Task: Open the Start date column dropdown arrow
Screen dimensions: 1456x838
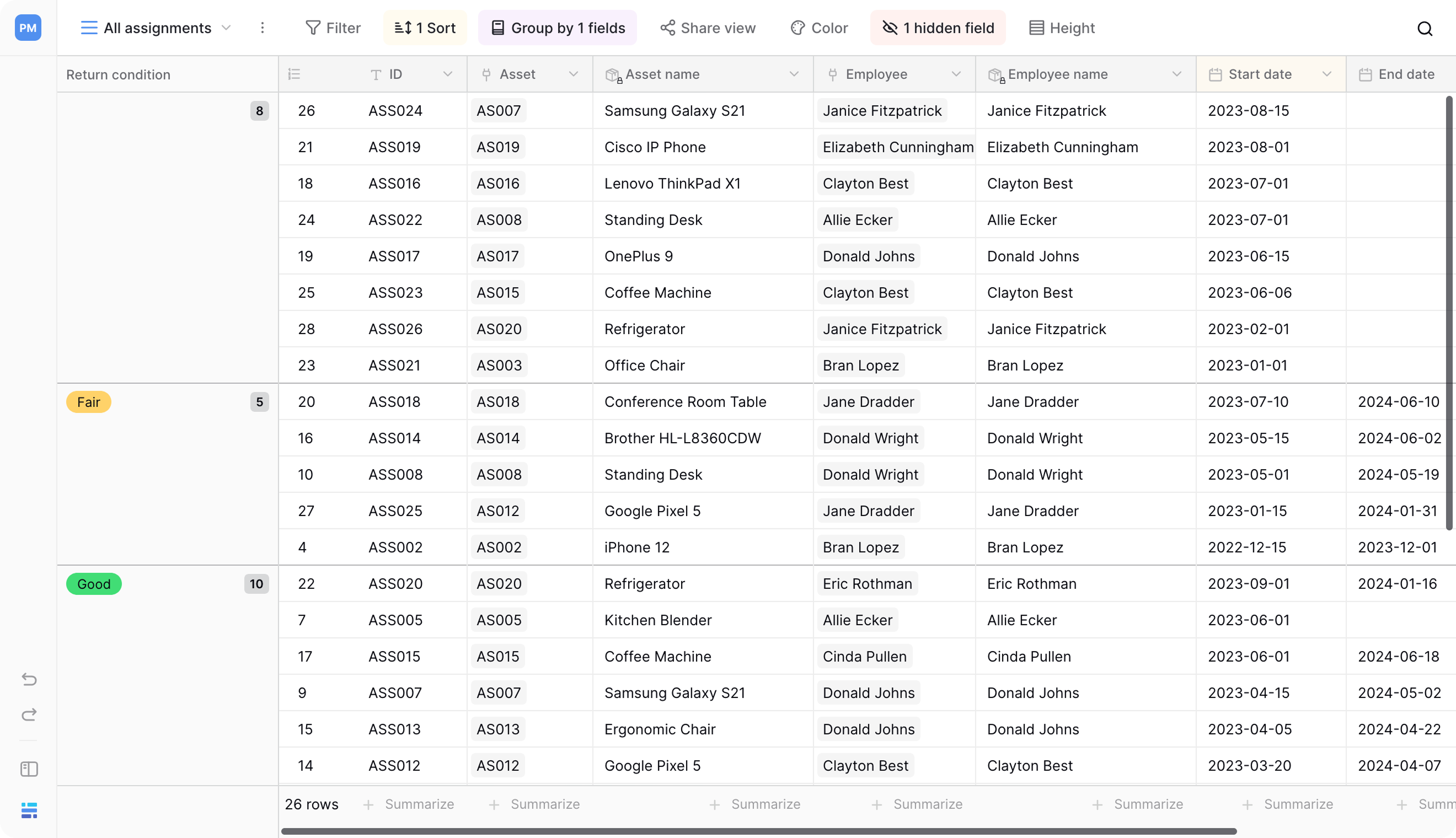Action: pos(1327,74)
